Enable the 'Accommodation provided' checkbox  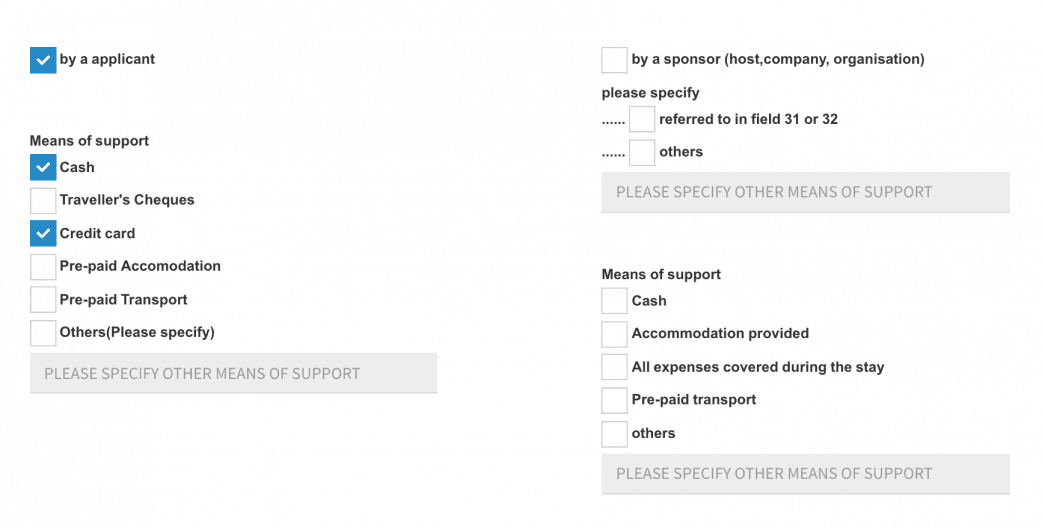click(x=614, y=334)
